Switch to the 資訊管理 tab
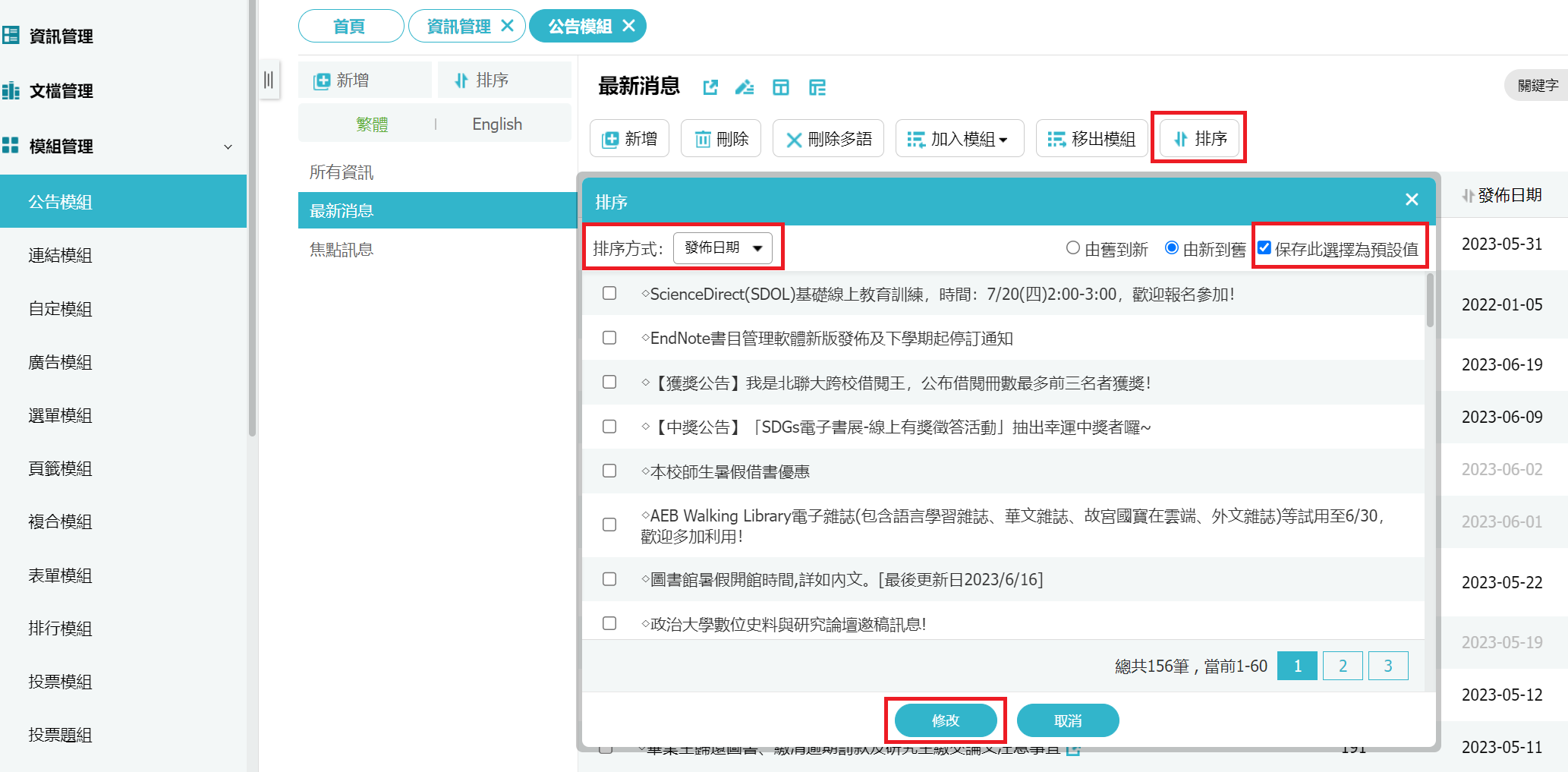 pos(458,26)
